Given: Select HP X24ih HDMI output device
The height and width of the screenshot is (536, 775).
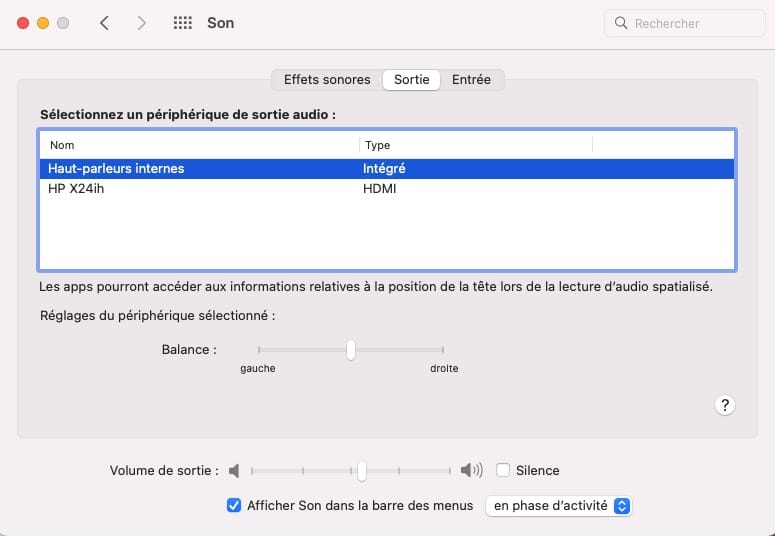Looking at the screenshot, I should click(200, 189).
